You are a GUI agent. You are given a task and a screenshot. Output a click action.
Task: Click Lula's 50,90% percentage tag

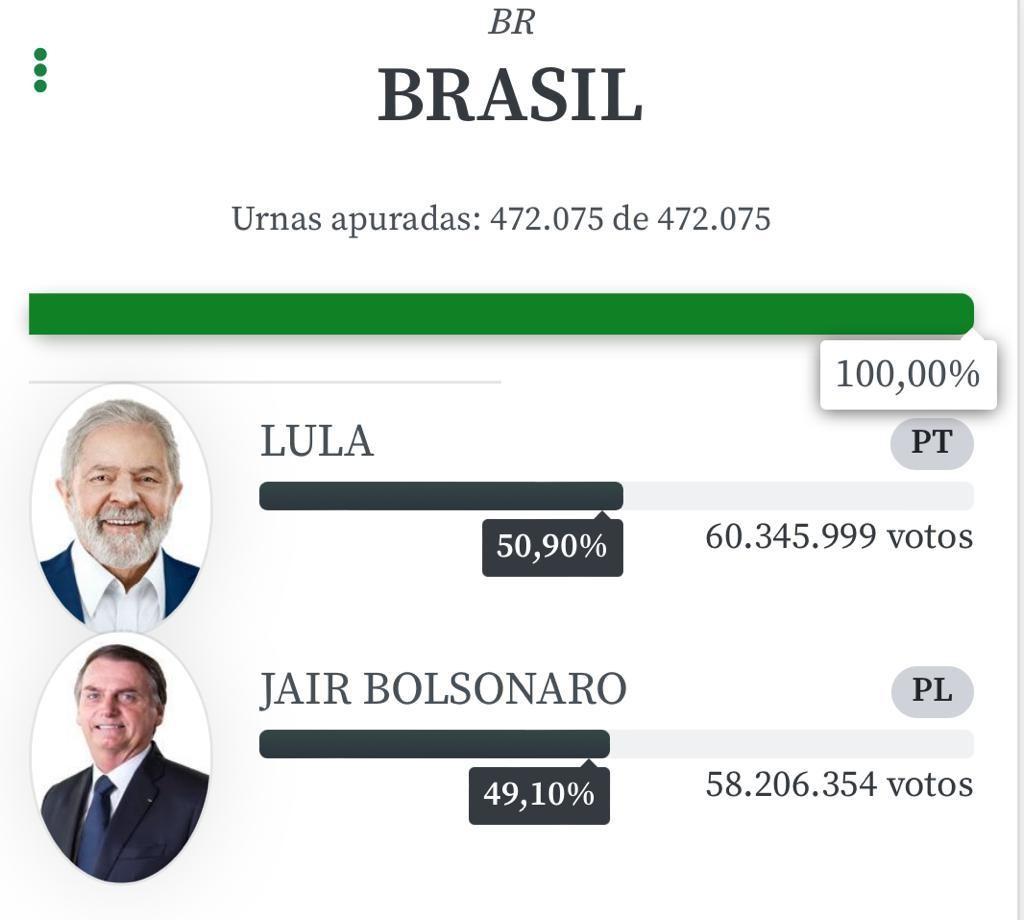coord(552,547)
